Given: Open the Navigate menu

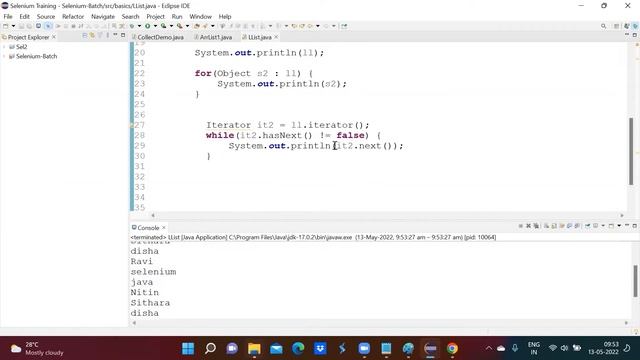Looking at the screenshot, I should pos(103,16).
